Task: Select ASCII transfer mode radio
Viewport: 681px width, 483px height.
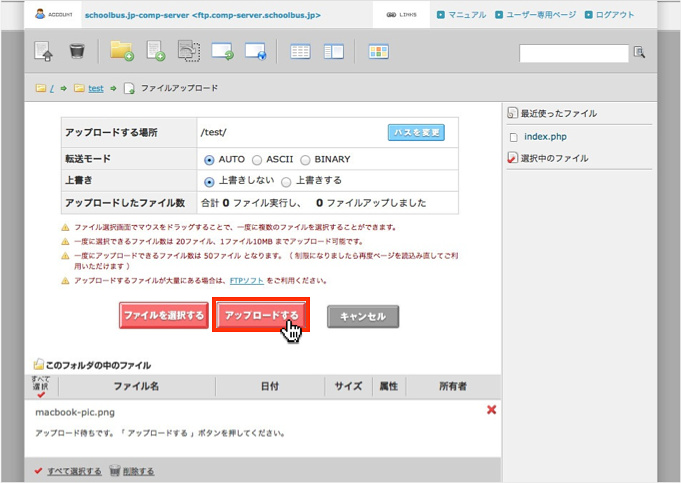Action: point(257,160)
